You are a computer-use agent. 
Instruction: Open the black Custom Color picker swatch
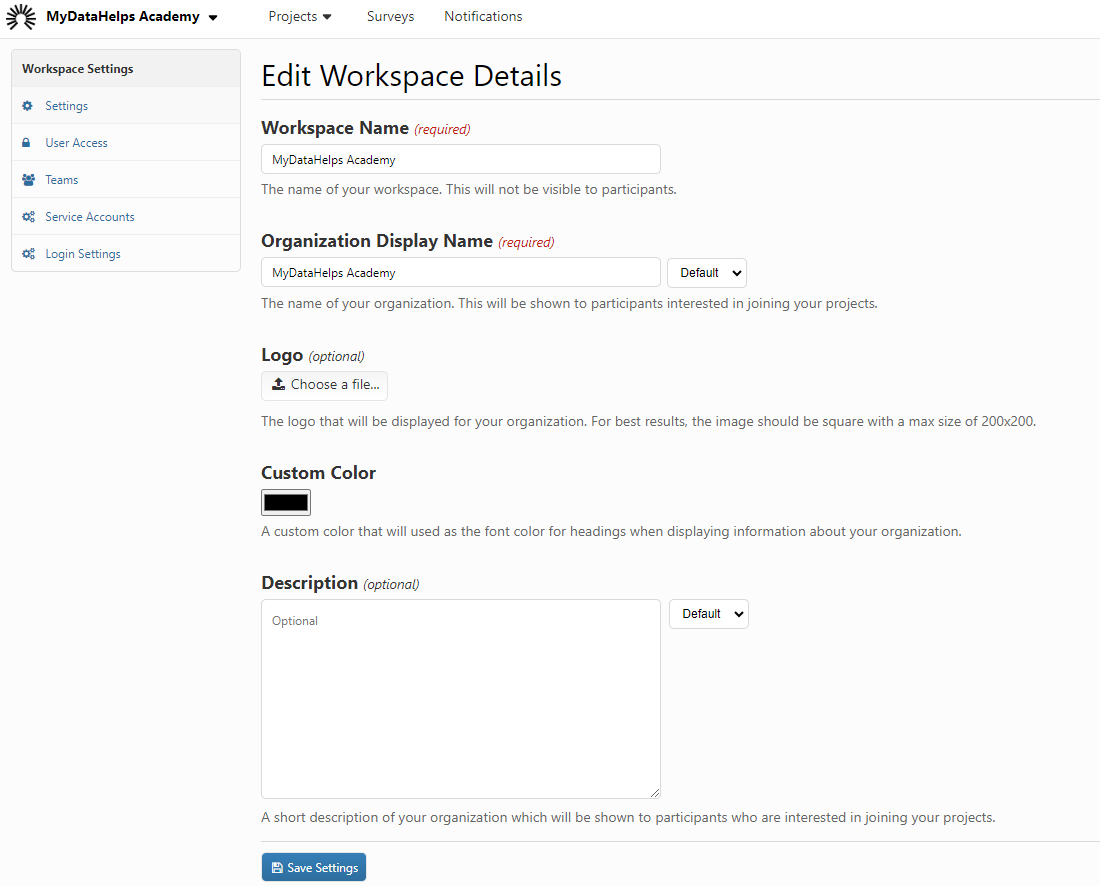point(286,503)
